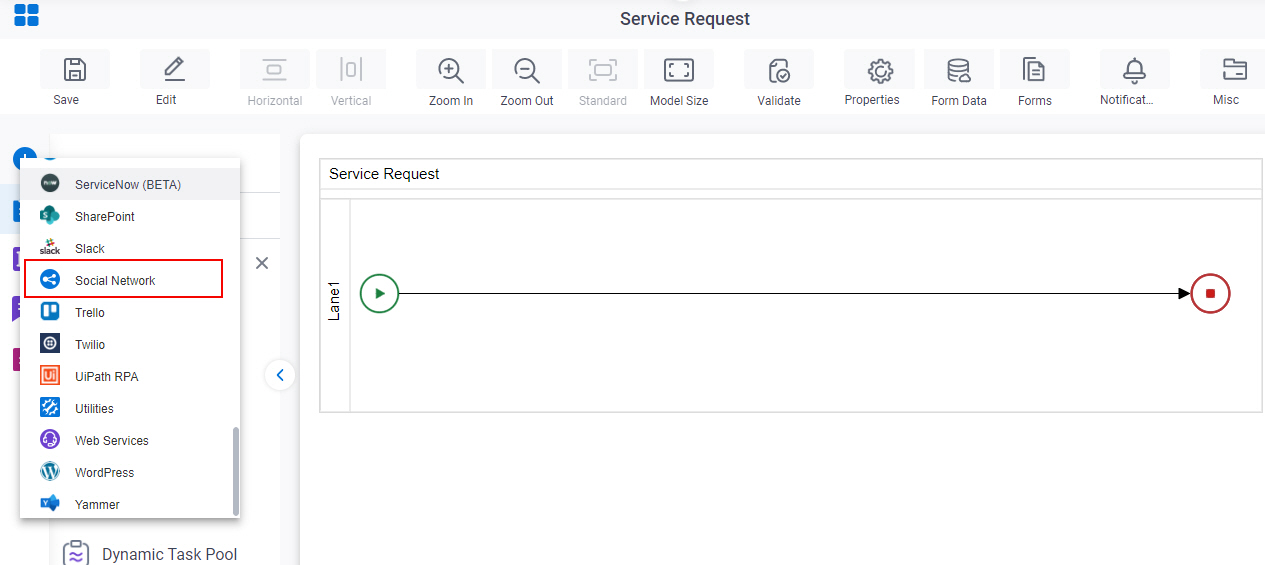This screenshot has width=1265, height=565.
Task: Open the Misc folder icon
Action: 1234,70
